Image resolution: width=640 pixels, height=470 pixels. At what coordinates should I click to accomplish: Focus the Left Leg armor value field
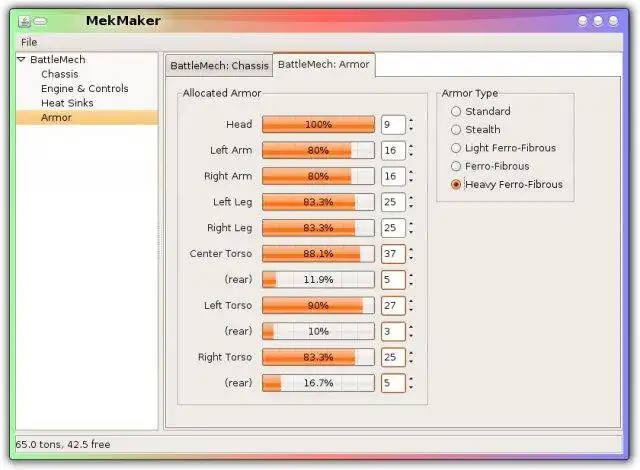point(393,202)
